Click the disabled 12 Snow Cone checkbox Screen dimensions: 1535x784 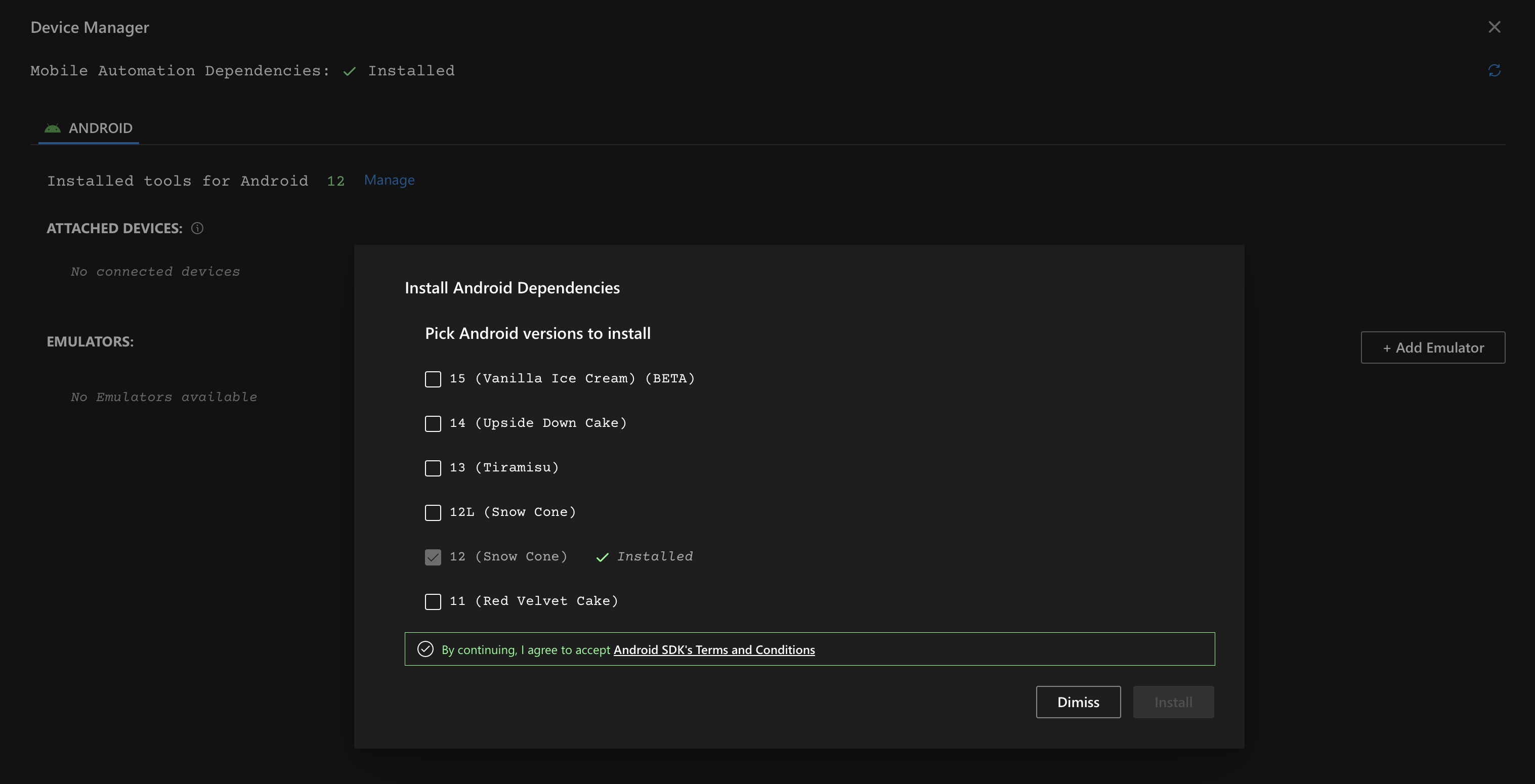point(433,557)
